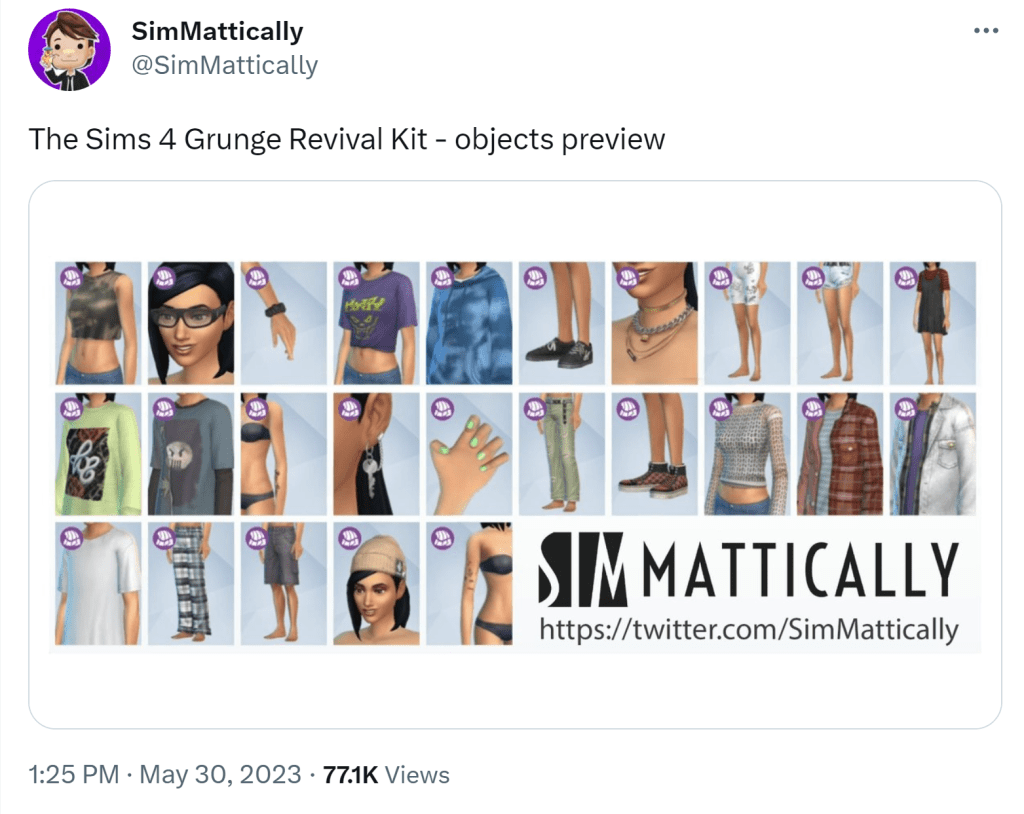1024x814 pixels.
Task: Open the SimMattically display name link
Action: coord(217,31)
